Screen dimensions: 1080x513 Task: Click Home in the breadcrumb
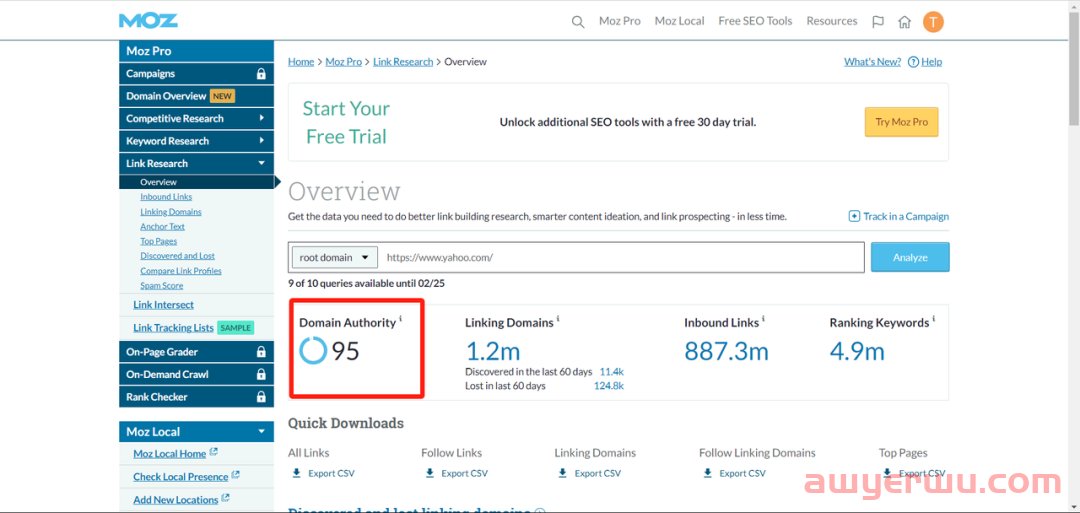[301, 62]
